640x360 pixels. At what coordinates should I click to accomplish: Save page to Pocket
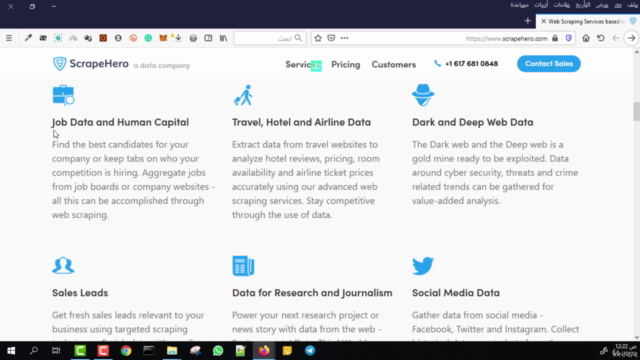point(331,38)
